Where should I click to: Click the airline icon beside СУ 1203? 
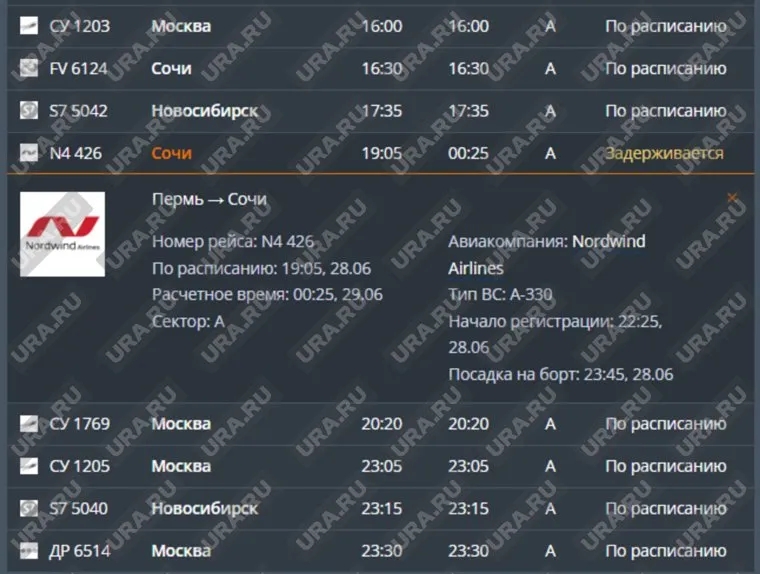pyautogui.click(x=29, y=26)
